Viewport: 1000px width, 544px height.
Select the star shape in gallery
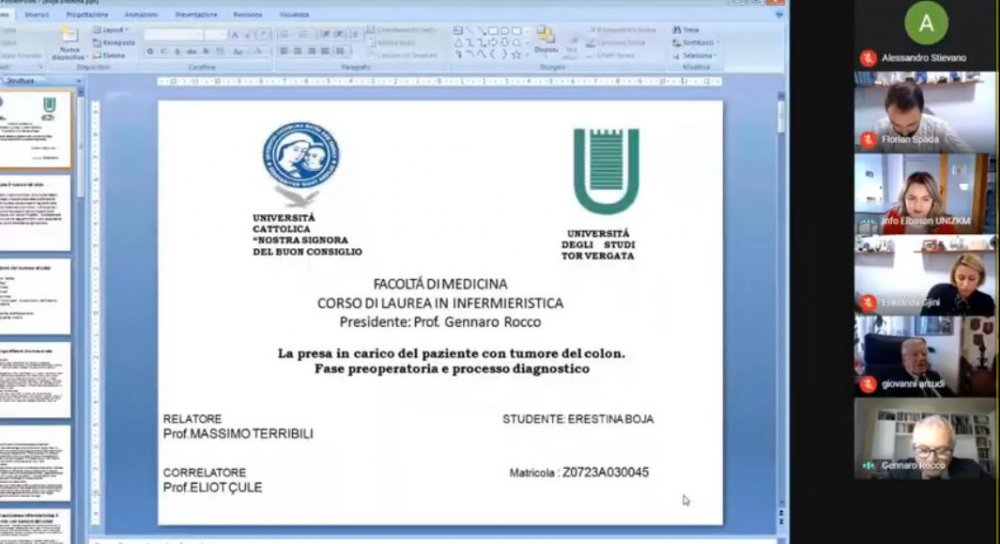[516, 55]
